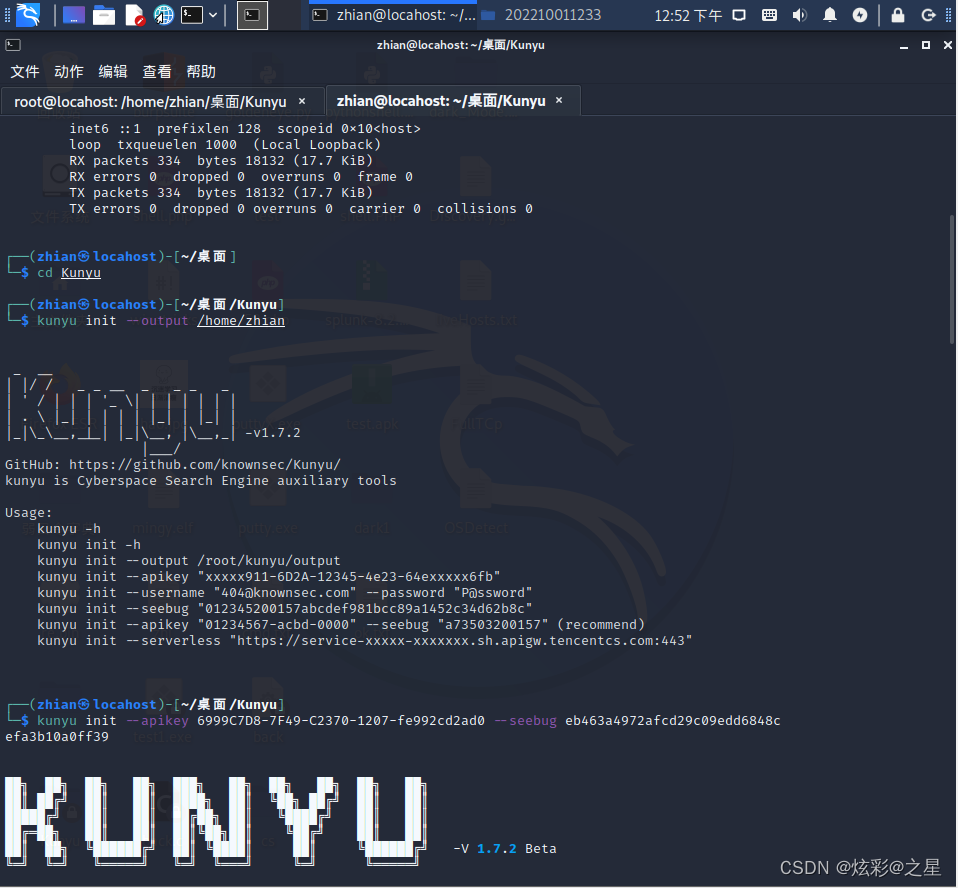Select the highlighted workspace terminal icon

pos(252,15)
